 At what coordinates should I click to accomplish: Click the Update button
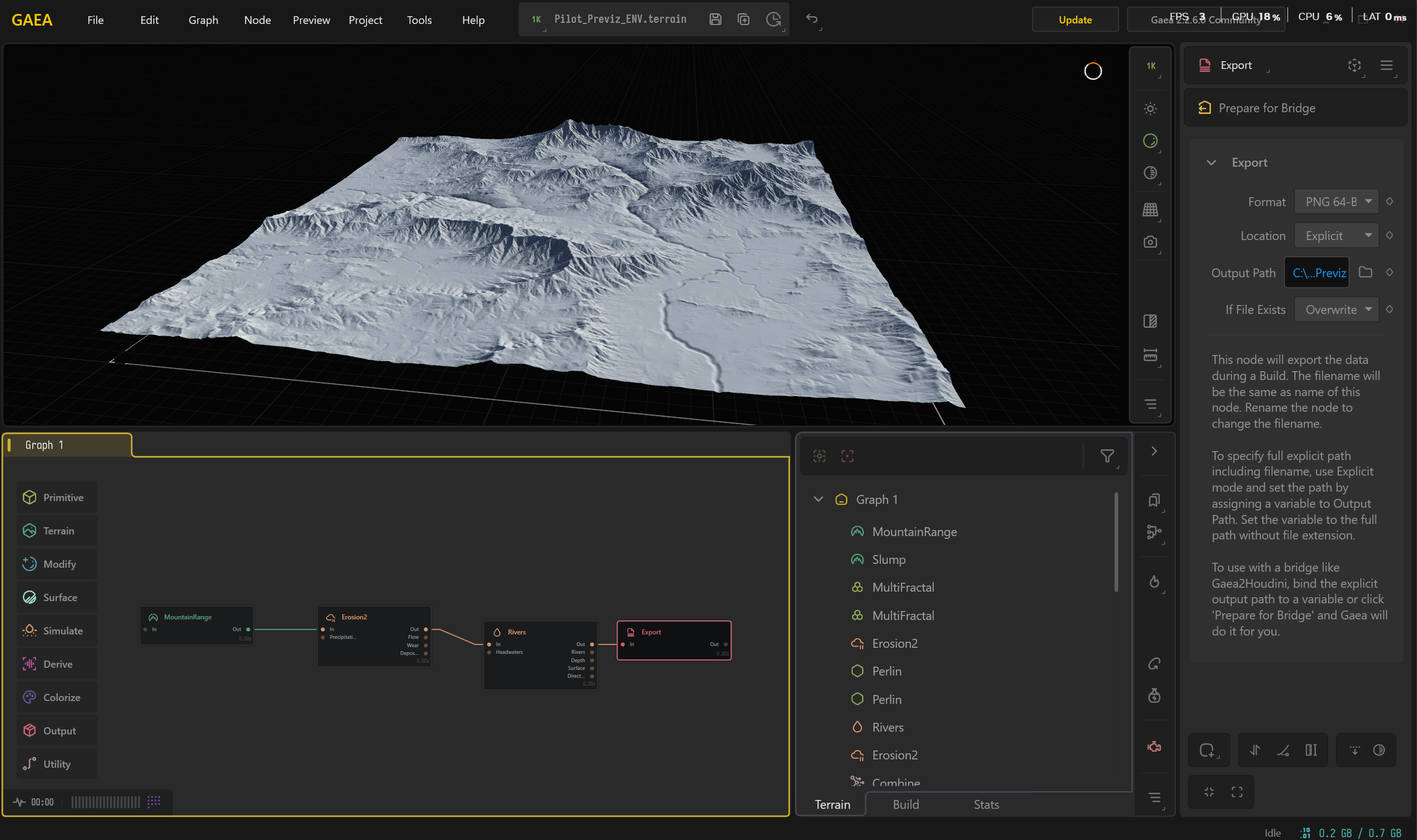click(1075, 20)
